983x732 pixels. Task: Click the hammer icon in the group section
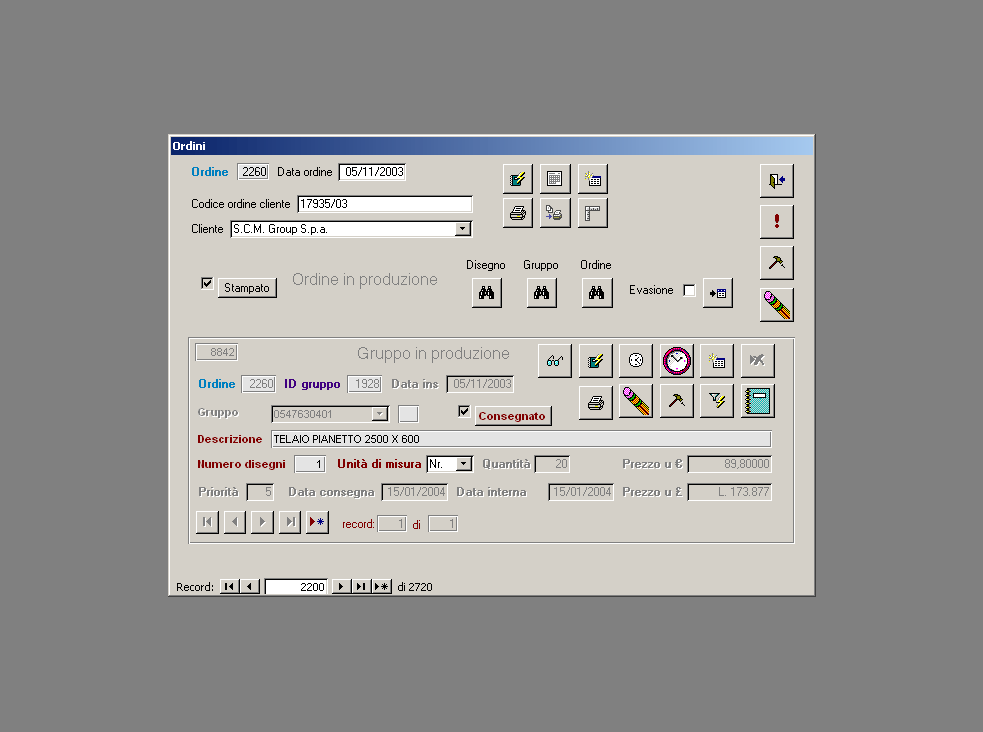[x=676, y=402]
